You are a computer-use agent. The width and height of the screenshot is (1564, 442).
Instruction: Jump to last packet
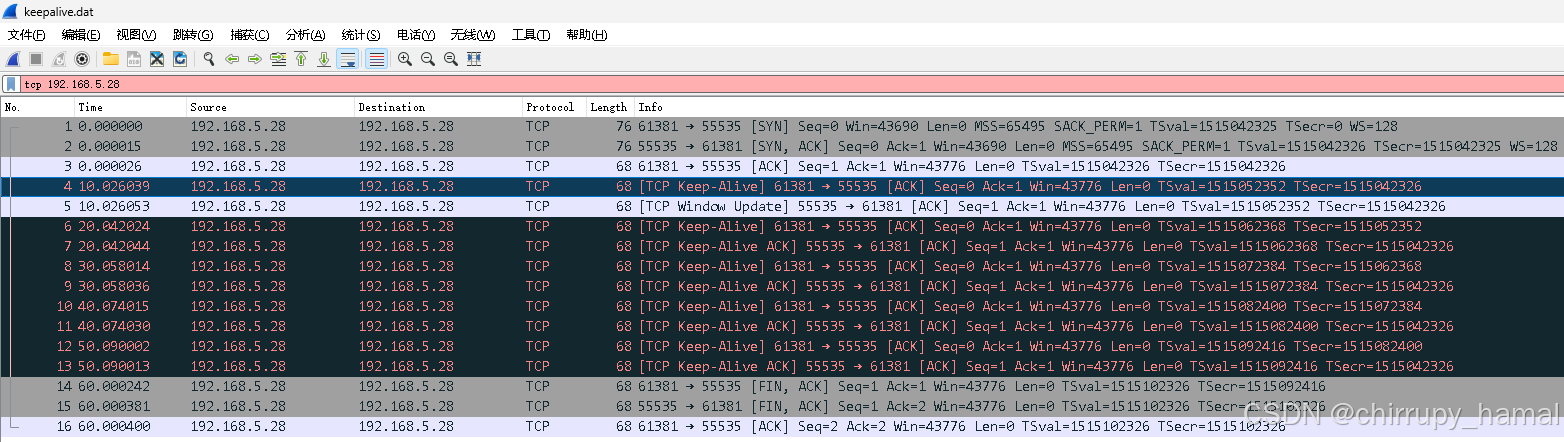pyautogui.click(x=324, y=59)
